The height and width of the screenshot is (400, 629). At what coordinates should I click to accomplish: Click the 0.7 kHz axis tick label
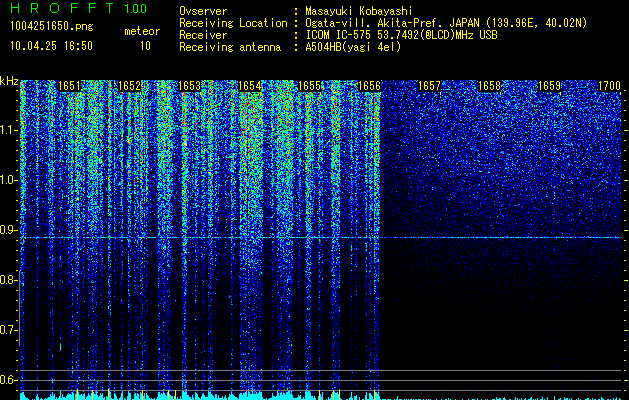(8, 330)
